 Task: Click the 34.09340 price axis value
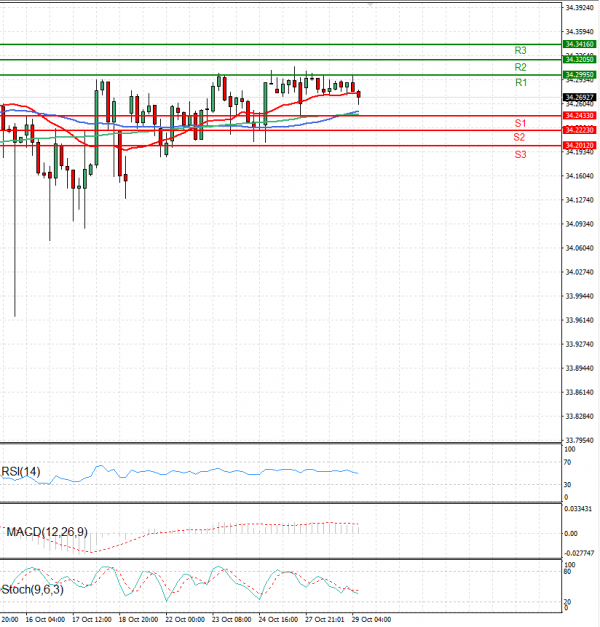point(580,224)
